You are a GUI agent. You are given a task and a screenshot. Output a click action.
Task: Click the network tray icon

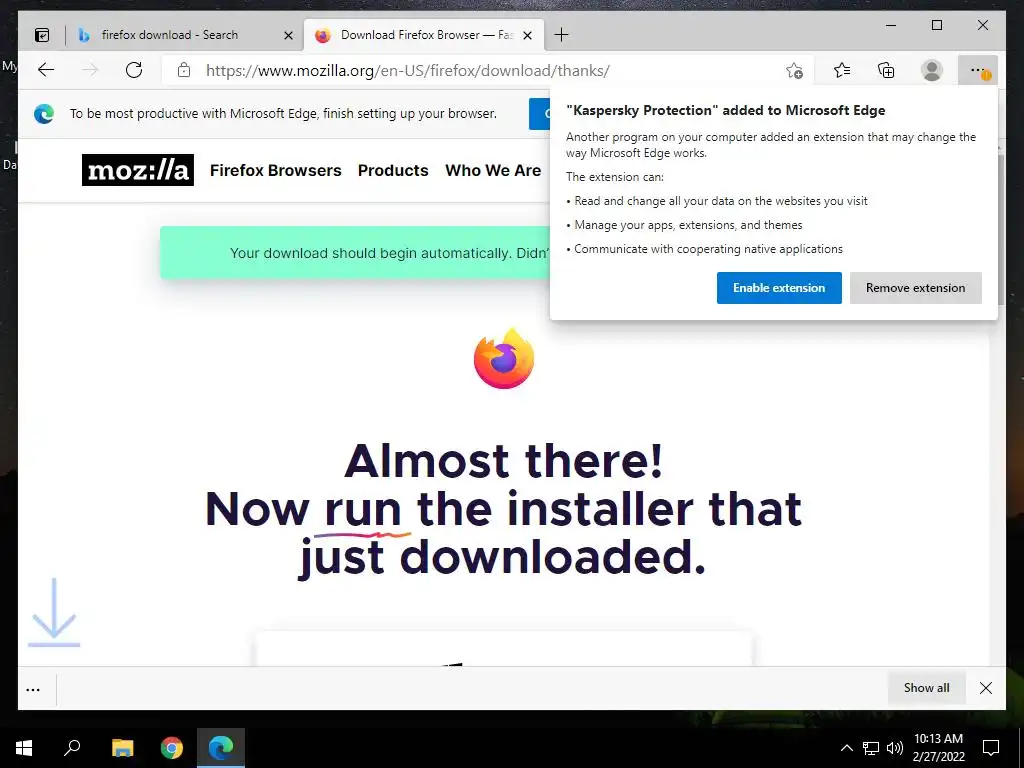tap(871, 748)
